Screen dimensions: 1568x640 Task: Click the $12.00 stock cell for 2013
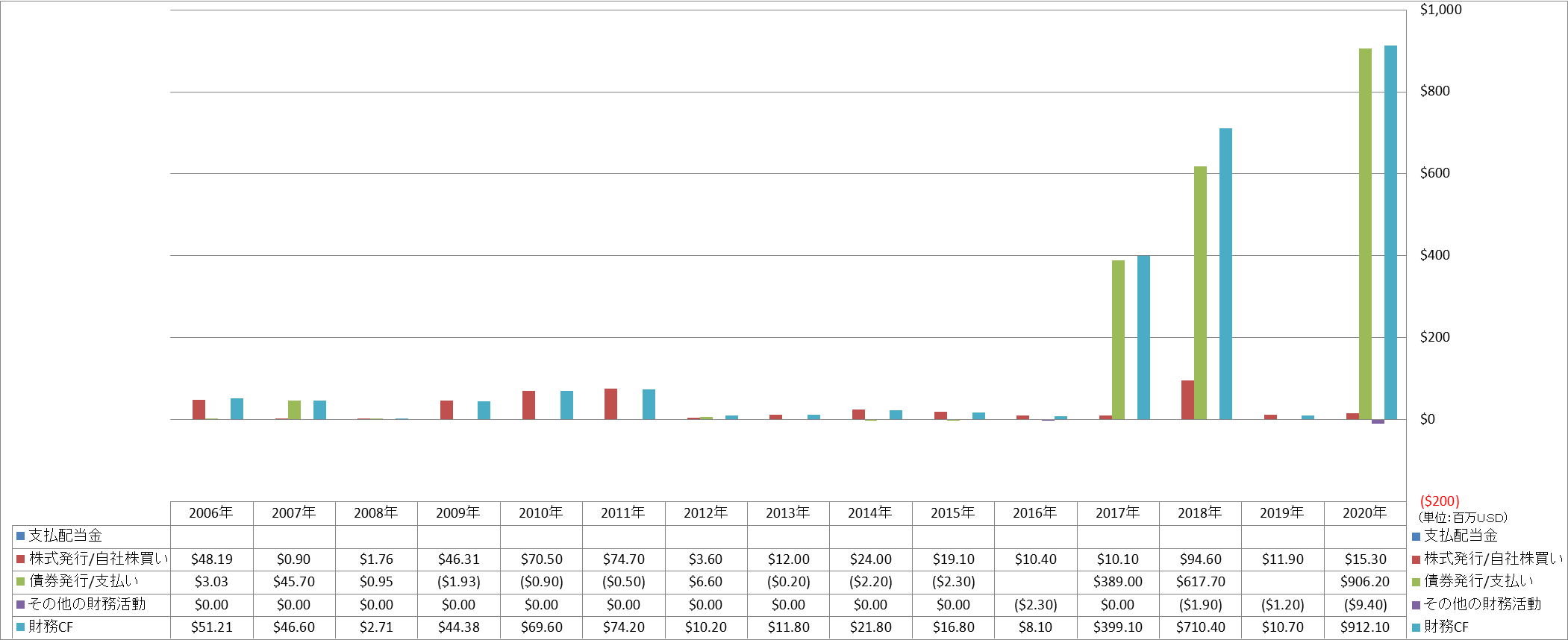coord(788,559)
